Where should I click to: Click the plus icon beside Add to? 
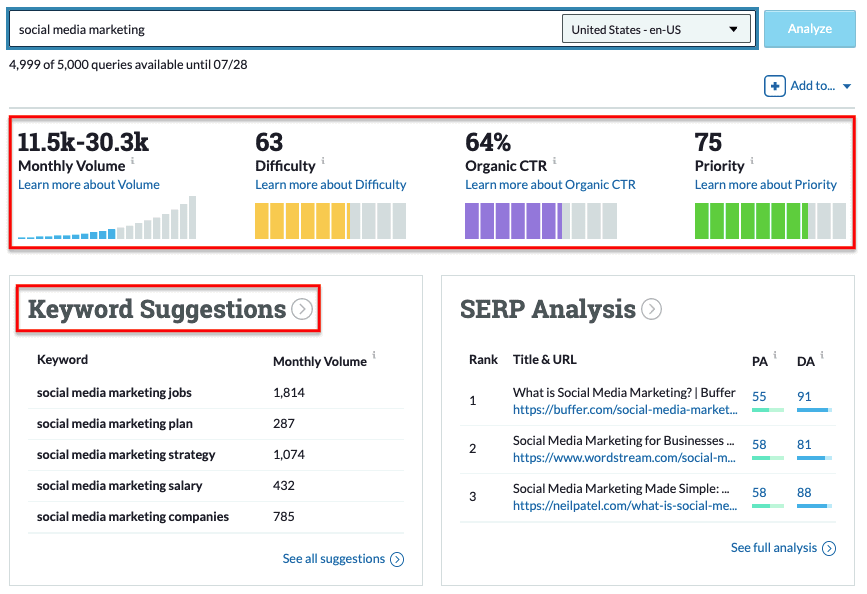click(775, 86)
